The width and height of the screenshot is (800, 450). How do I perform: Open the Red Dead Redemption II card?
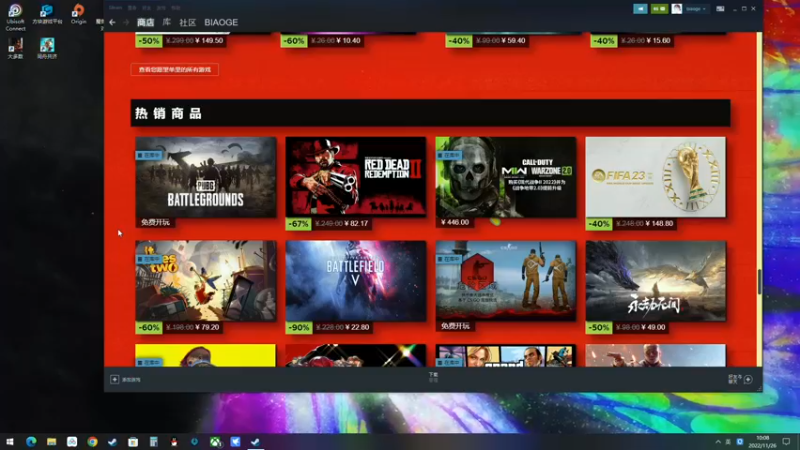(356, 177)
